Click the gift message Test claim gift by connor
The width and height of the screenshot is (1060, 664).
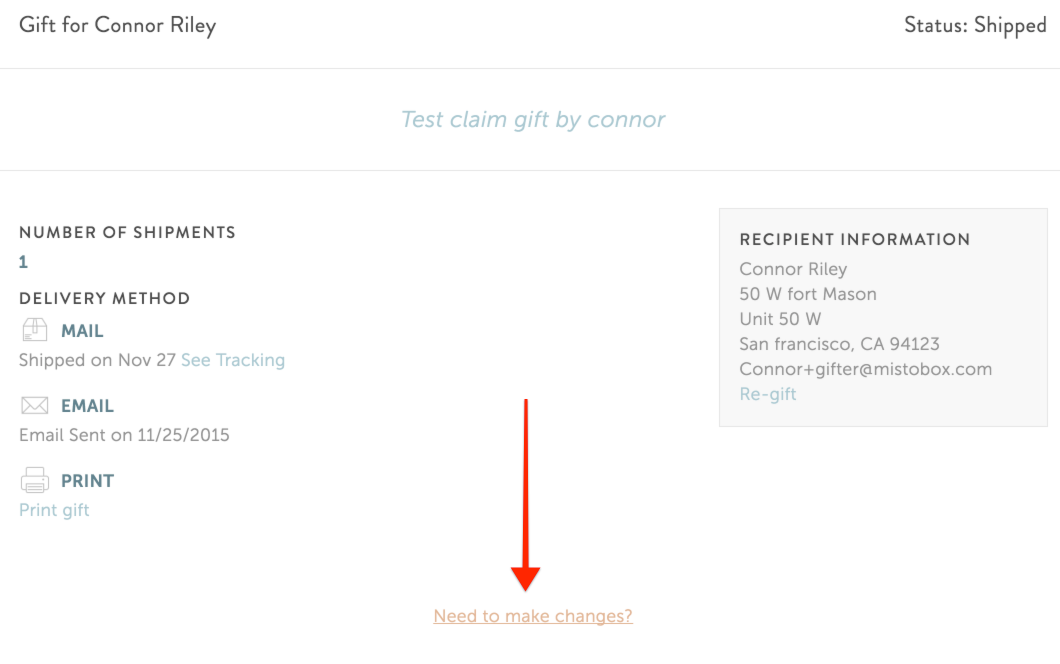(x=533, y=120)
